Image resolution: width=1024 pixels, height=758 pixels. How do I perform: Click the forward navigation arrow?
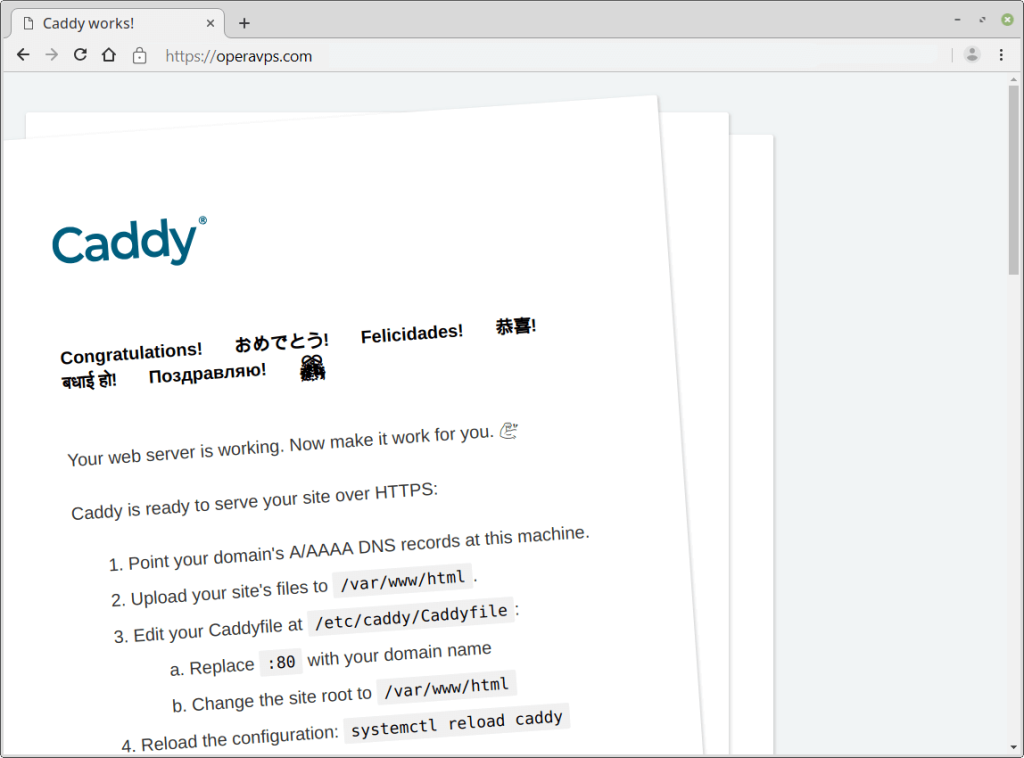[x=52, y=55]
